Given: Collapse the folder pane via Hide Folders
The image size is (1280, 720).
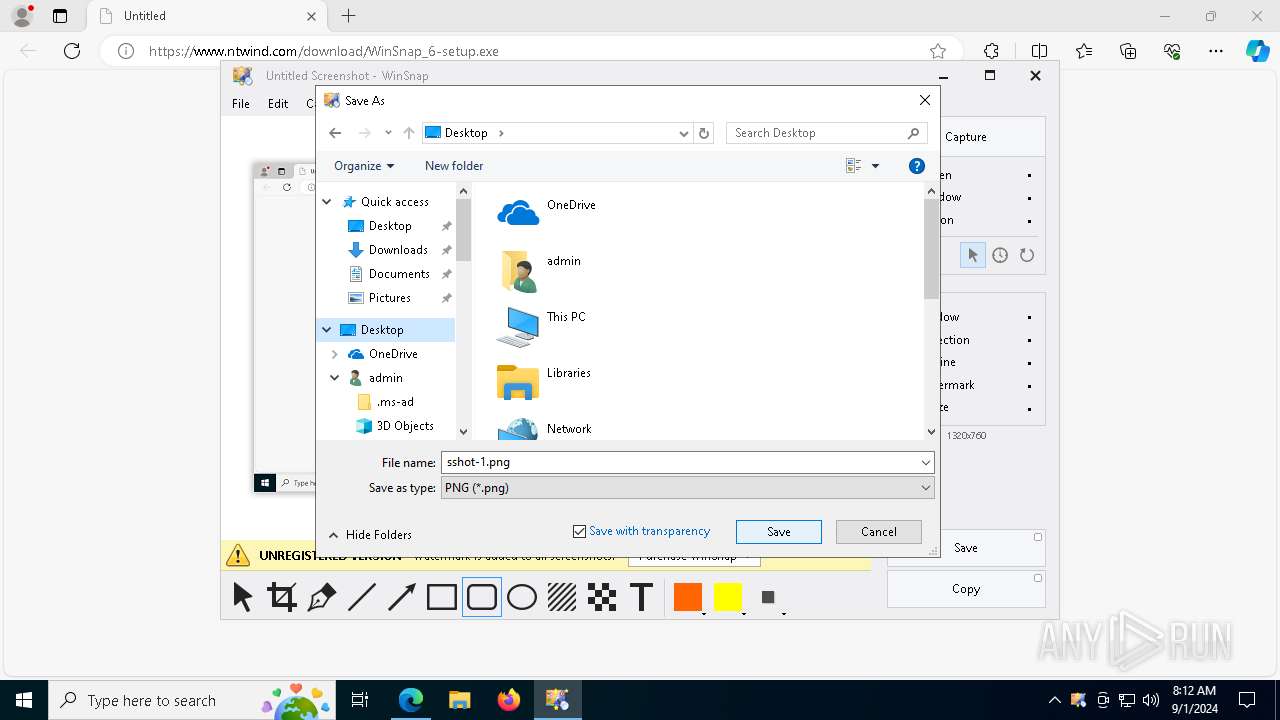Looking at the screenshot, I should [369, 535].
